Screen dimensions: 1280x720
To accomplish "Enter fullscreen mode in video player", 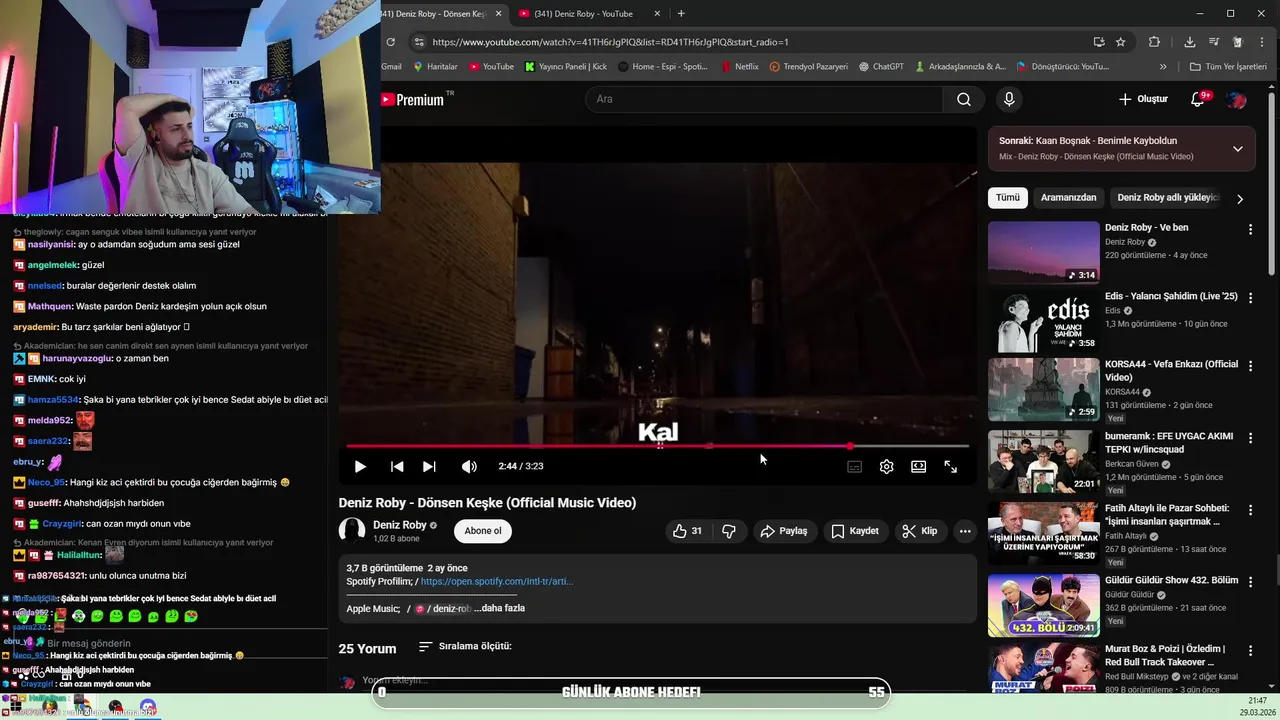I will 951,466.
